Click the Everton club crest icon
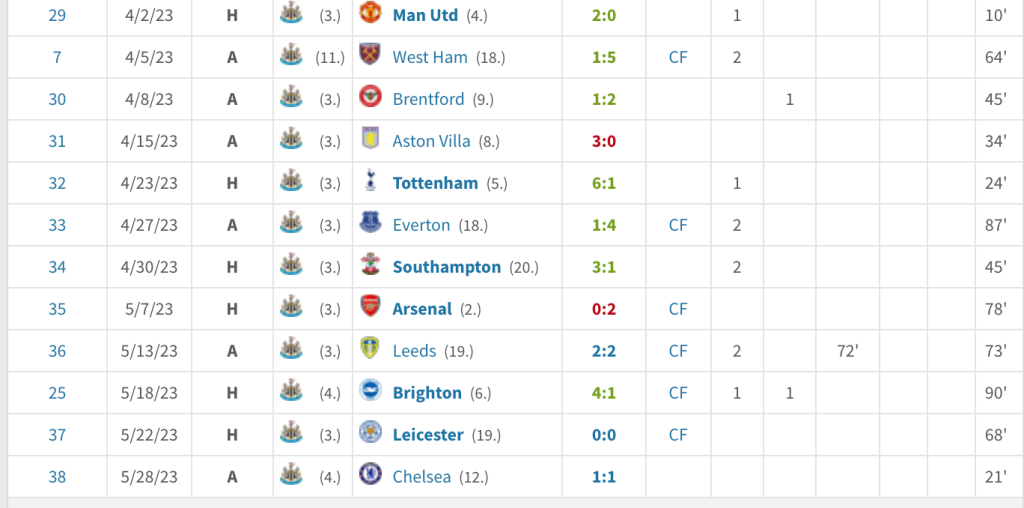This screenshot has width=1024, height=508. pos(370,224)
